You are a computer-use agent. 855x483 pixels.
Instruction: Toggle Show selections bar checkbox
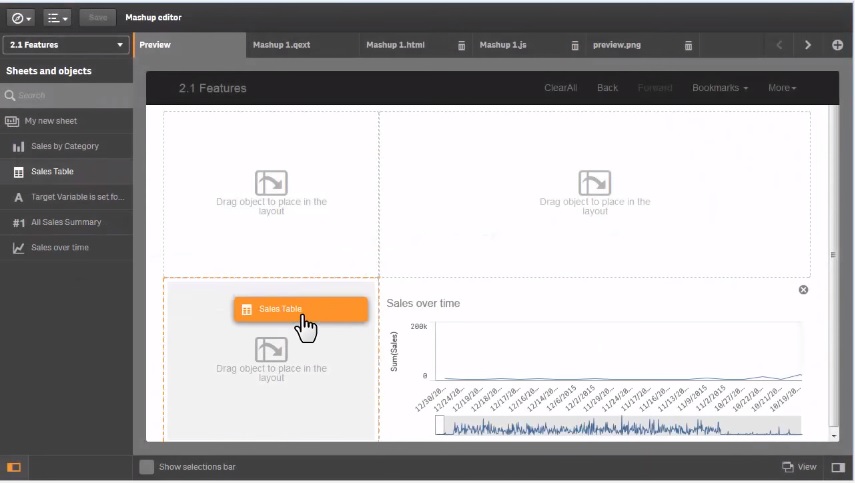pyautogui.click(x=146, y=467)
